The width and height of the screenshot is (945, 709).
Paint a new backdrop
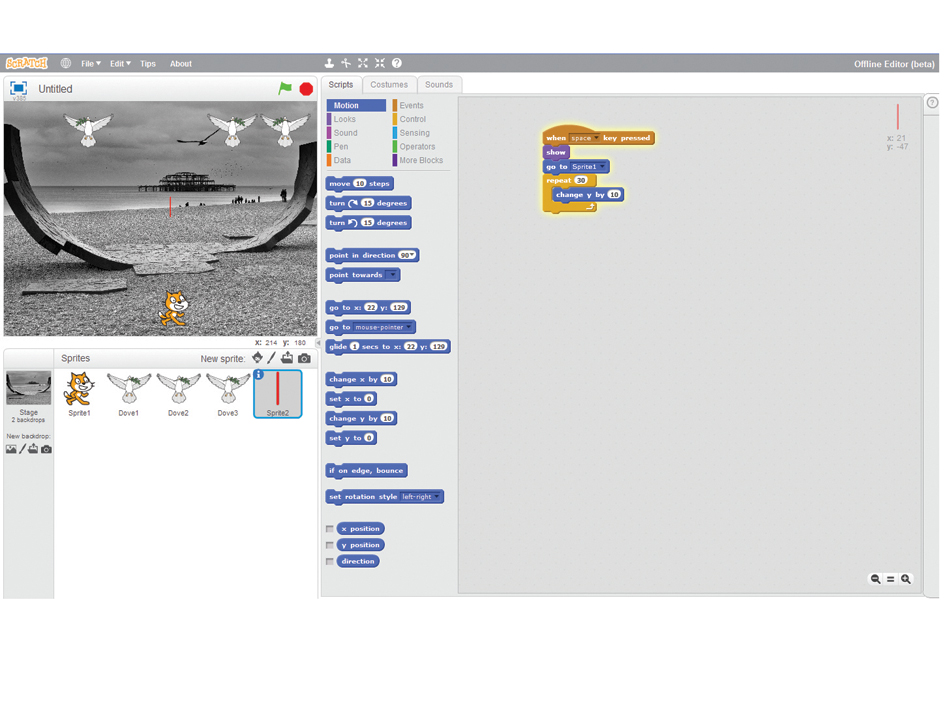point(22,449)
